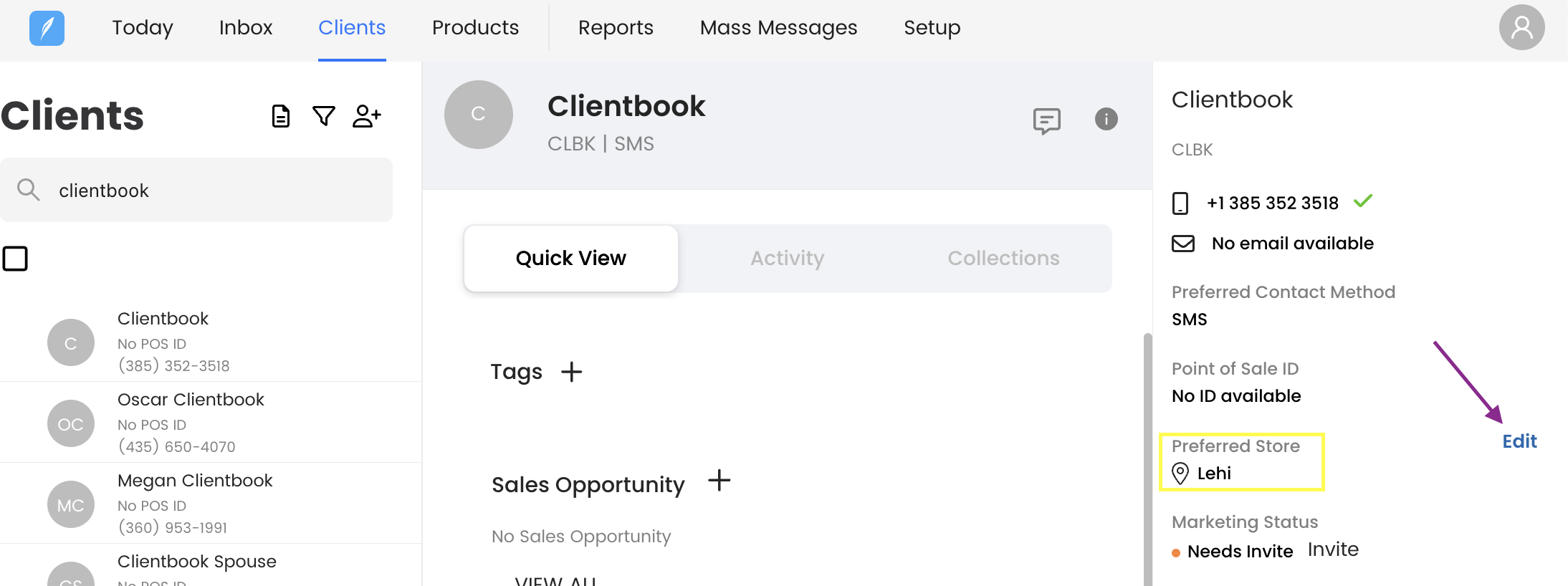Open the Reports menu
This screenshot has height=586, width=1568.
point(616,28)
